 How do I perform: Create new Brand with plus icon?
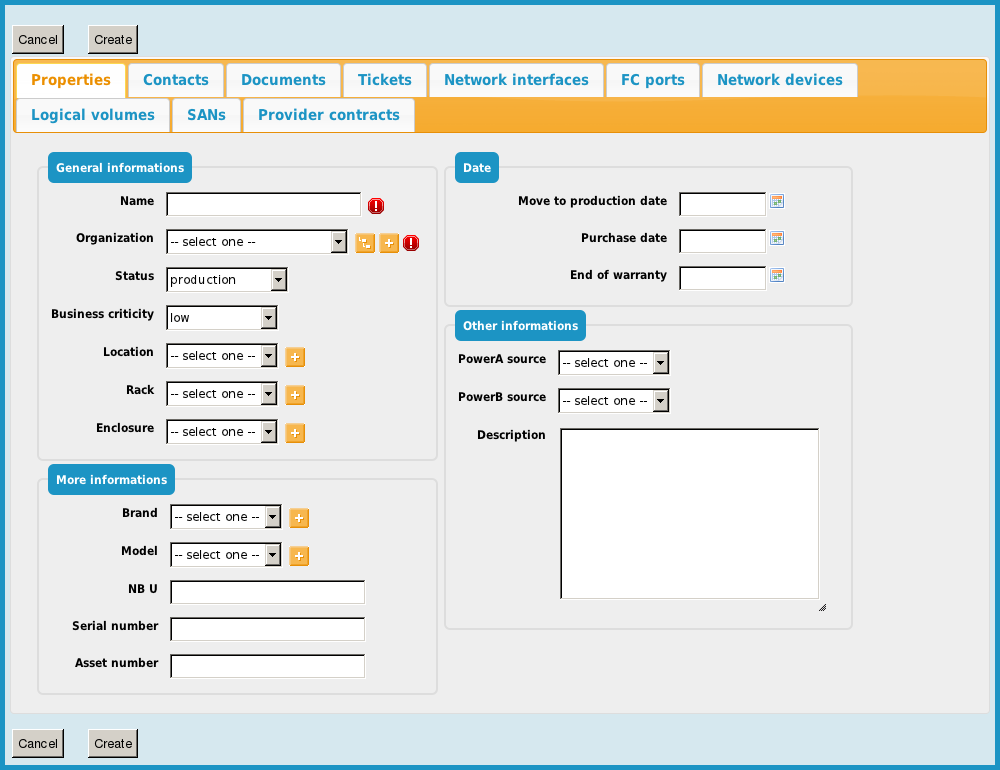tap(299, 518)
